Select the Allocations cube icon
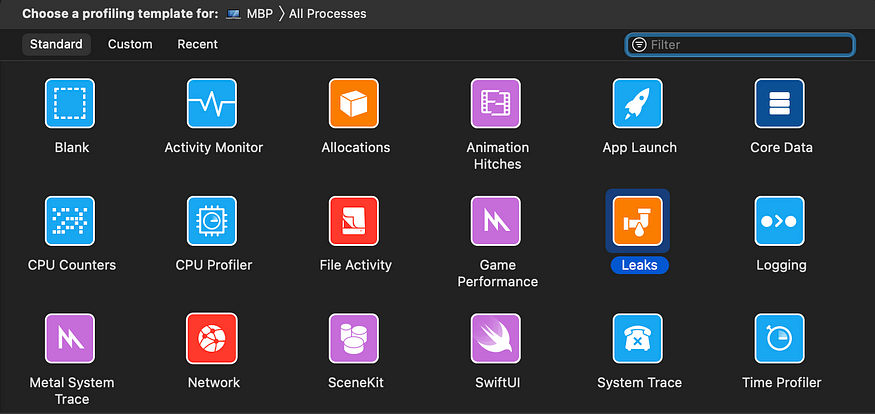 (x=354, y=103)
